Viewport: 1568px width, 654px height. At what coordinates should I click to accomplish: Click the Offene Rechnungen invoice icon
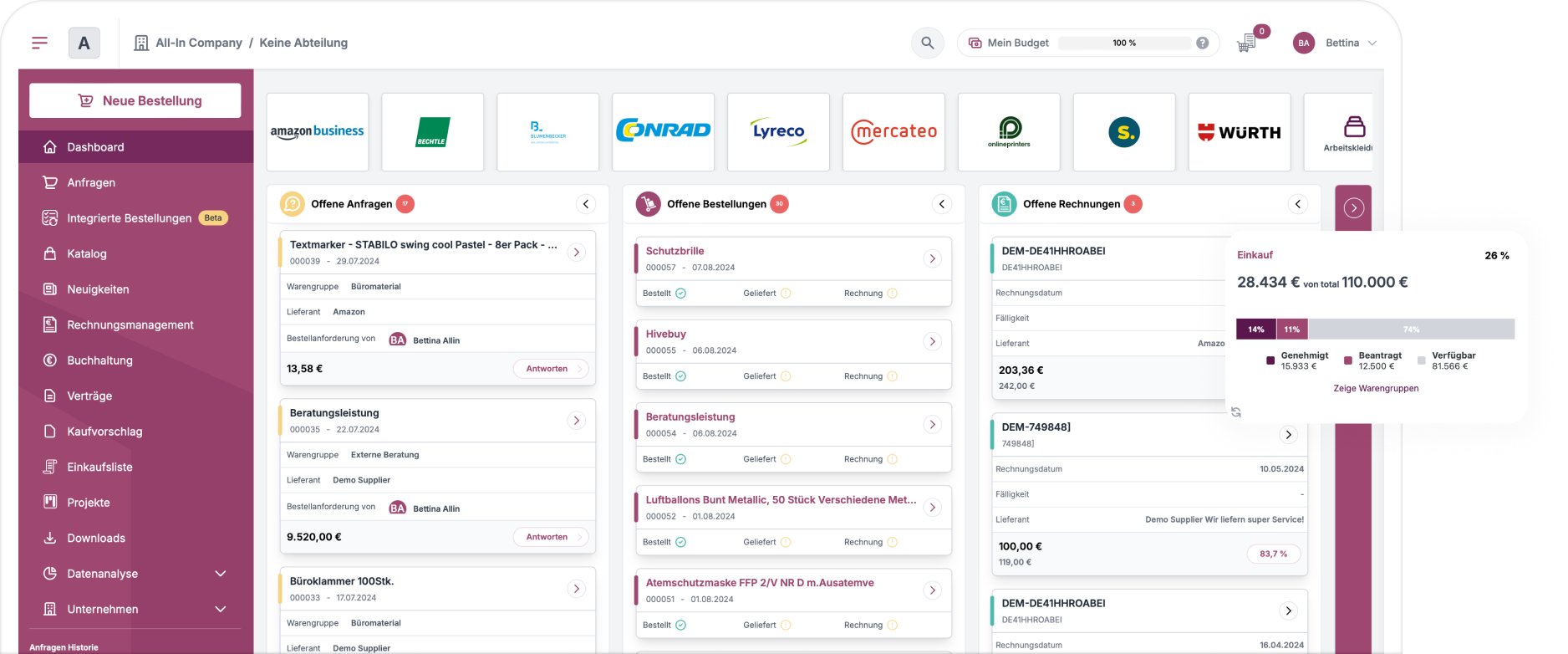tap(1004, 204)
